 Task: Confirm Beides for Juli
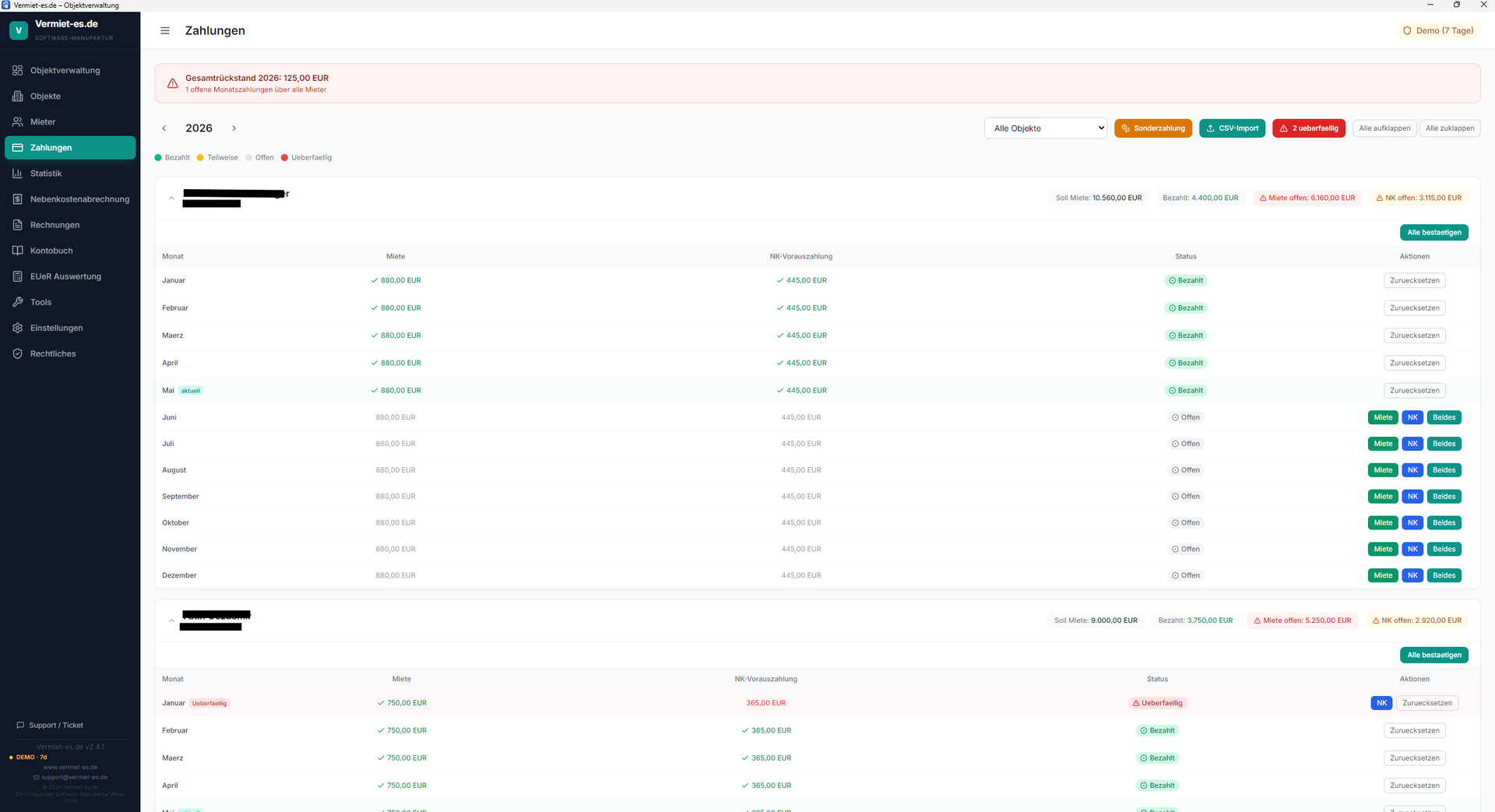click(1444, 445)
